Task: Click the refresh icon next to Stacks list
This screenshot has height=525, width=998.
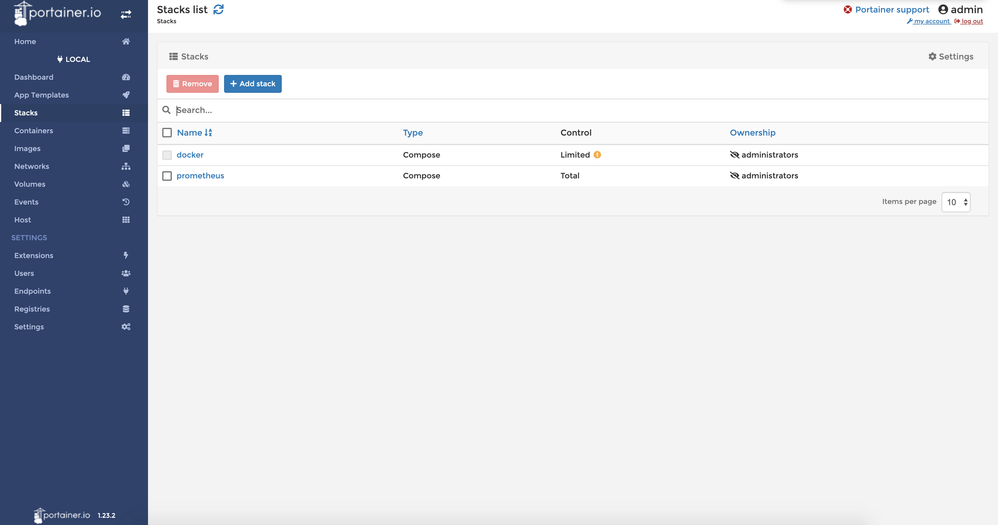Action: [218, 10]
